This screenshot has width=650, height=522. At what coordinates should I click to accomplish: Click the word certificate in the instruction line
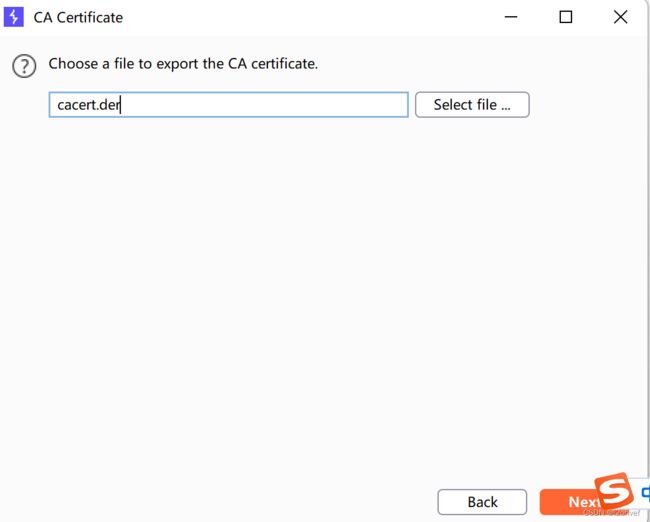pos(284,64)
